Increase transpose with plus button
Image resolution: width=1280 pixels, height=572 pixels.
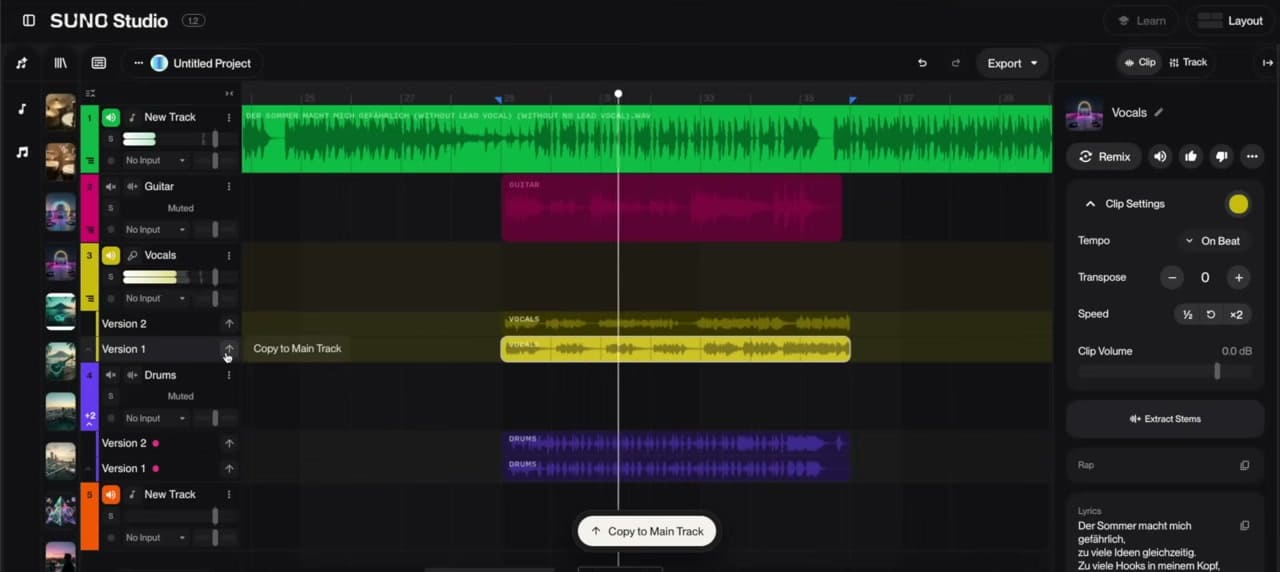click(x=1238, y=277)
